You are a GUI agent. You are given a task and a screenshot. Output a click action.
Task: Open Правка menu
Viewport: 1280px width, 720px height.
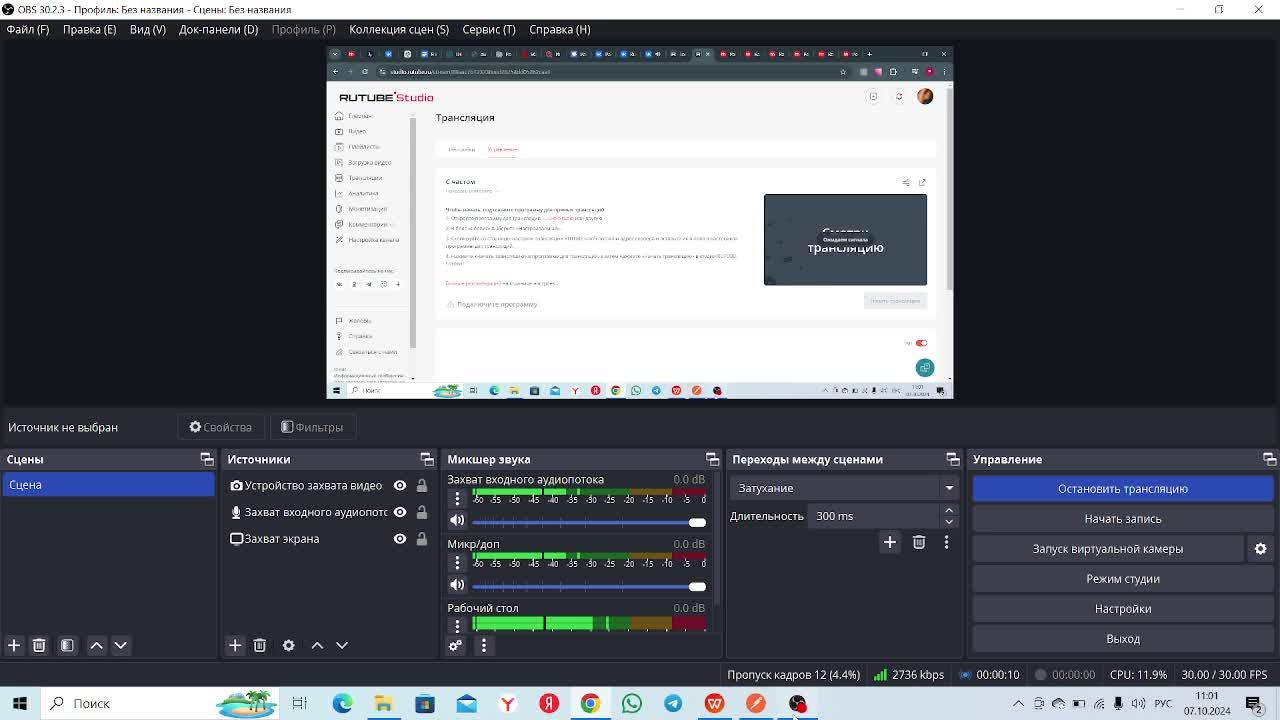point(89,29)
